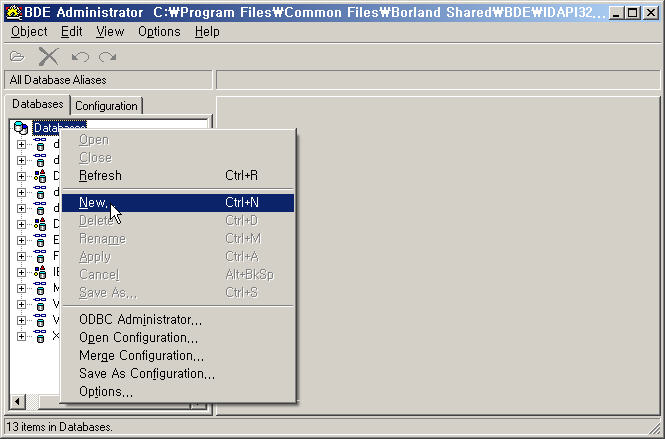Expand the last alias in the tree
Image resolution: width=665 pixels, height=439 pixels.
[x=21, y=337]
